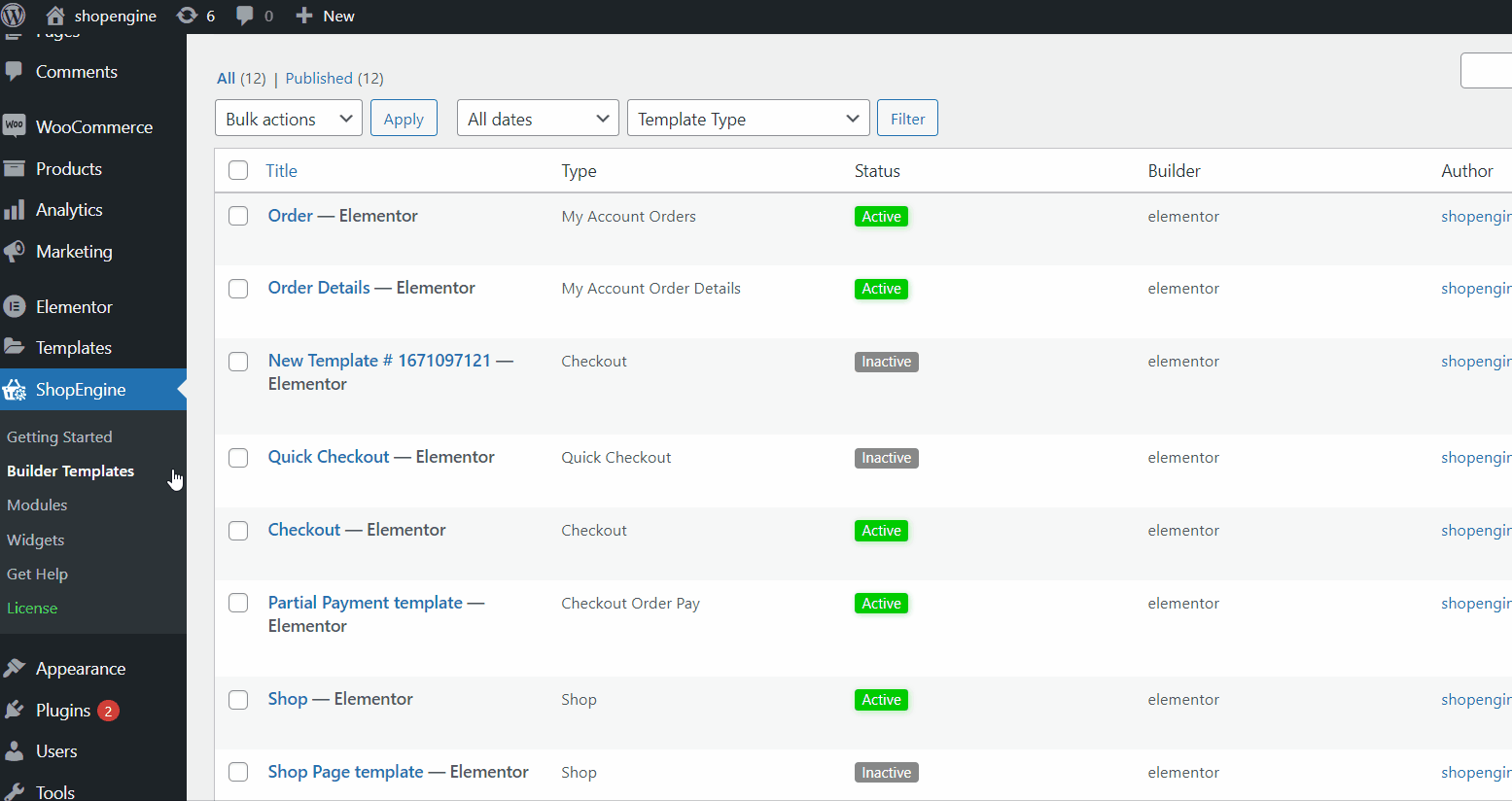The width and height of the screenshot is (1512, 801).
Task: Open the Checkout — Elementor title link
Action: pyautogui.click(x=304, y=530)
